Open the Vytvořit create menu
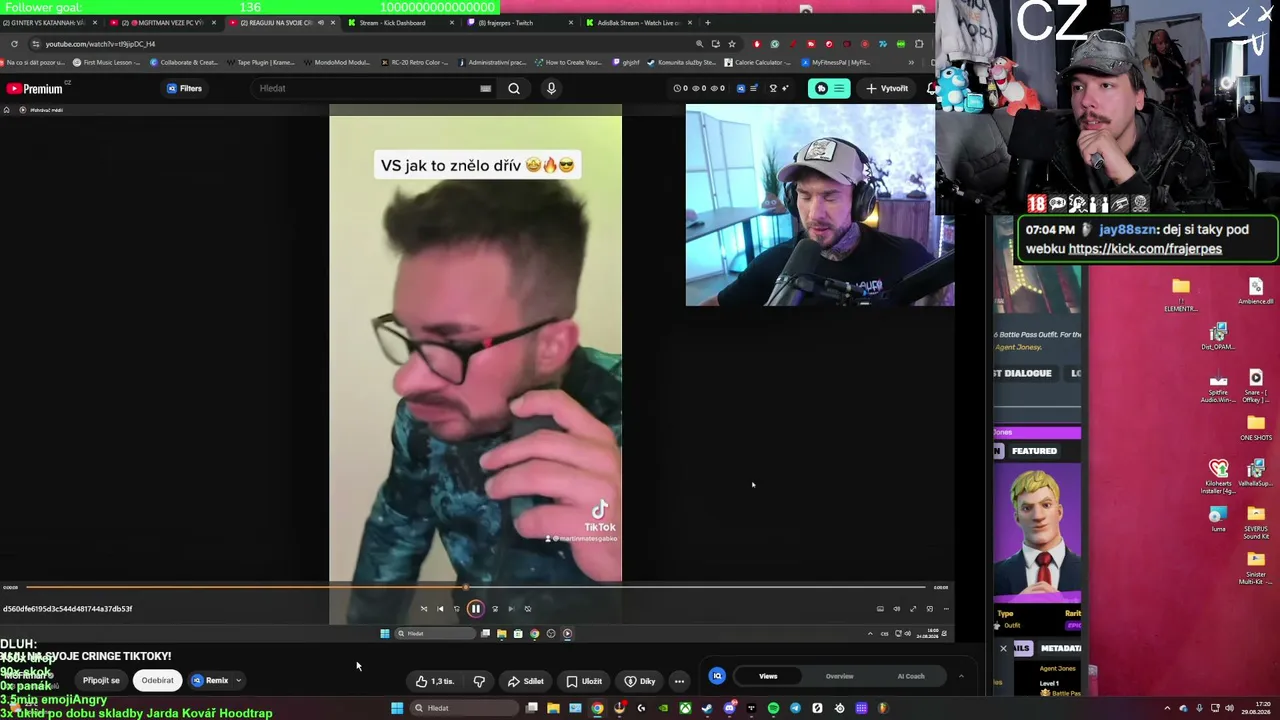 pyautogui.click(x=887, y=88)
